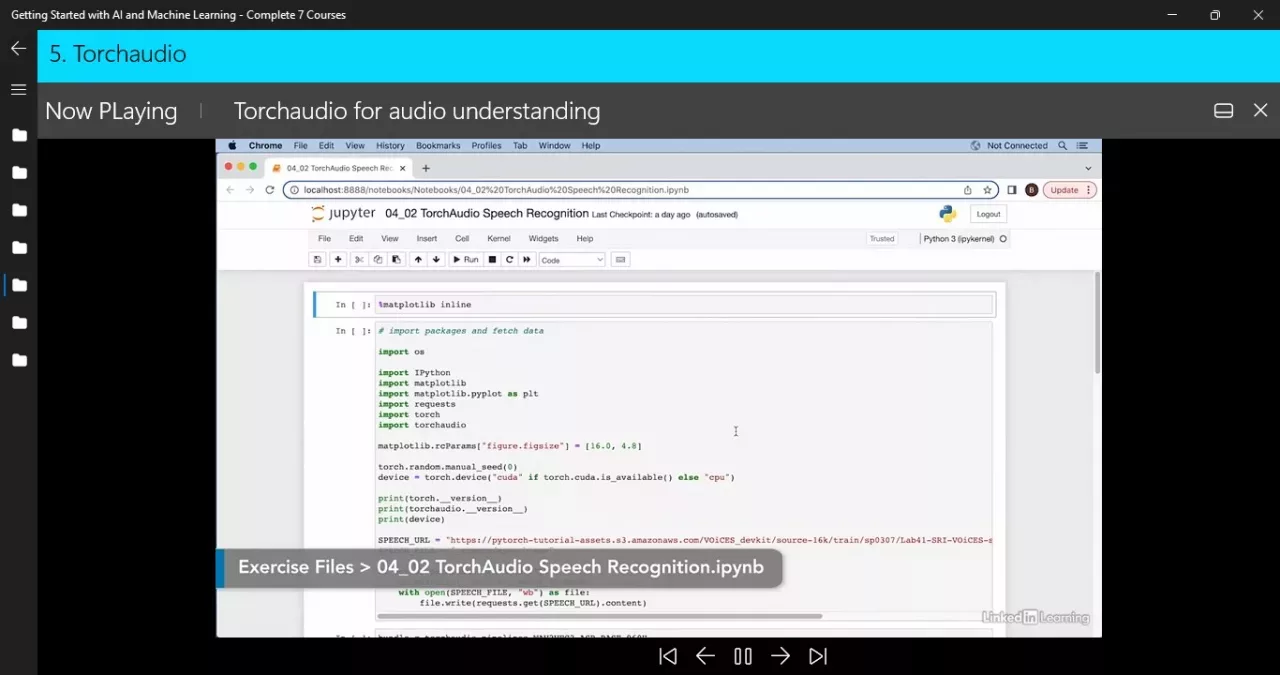
Task: Open the Code cell type dropdown
Action: pos(572,260)
